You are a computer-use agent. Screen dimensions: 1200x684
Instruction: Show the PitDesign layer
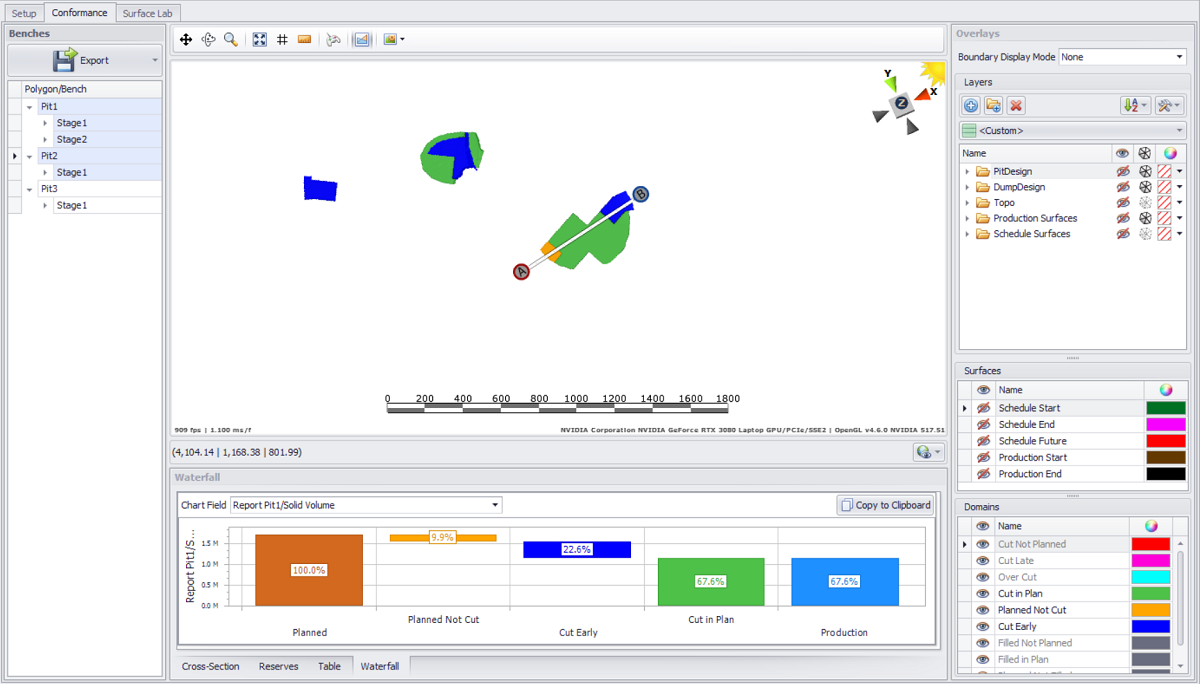1123,172
